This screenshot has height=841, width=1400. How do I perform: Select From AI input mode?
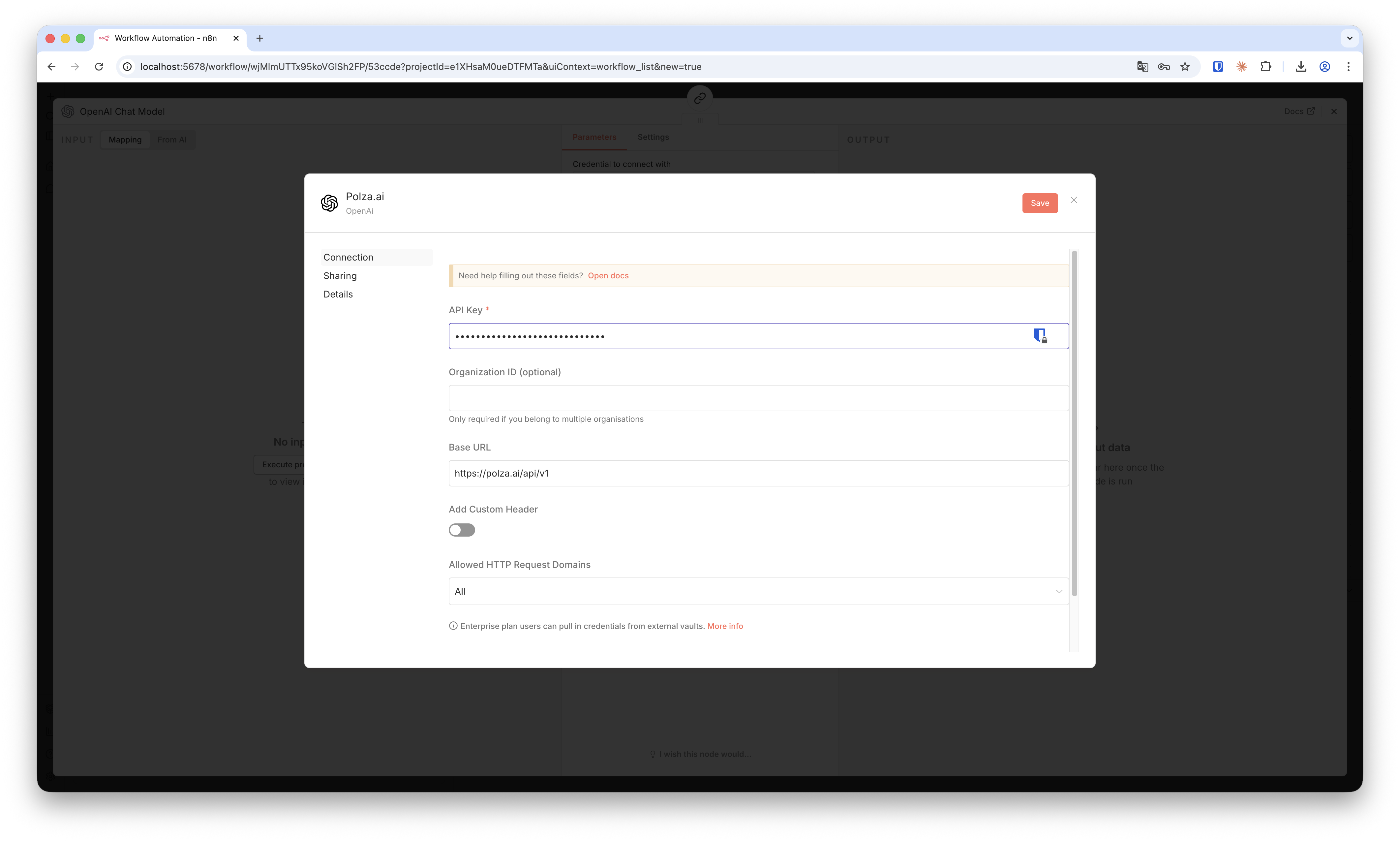pyautogui.click(x=172, y=140)
